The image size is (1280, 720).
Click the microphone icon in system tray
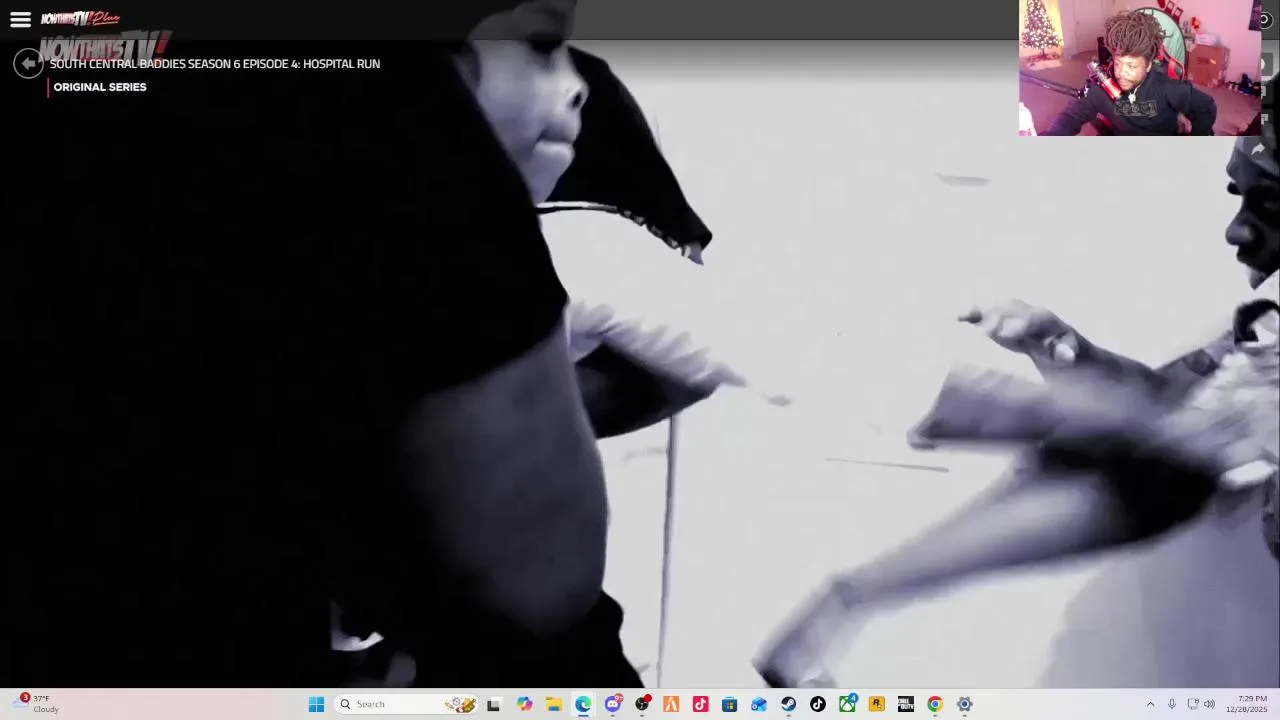click(1172, 704)
